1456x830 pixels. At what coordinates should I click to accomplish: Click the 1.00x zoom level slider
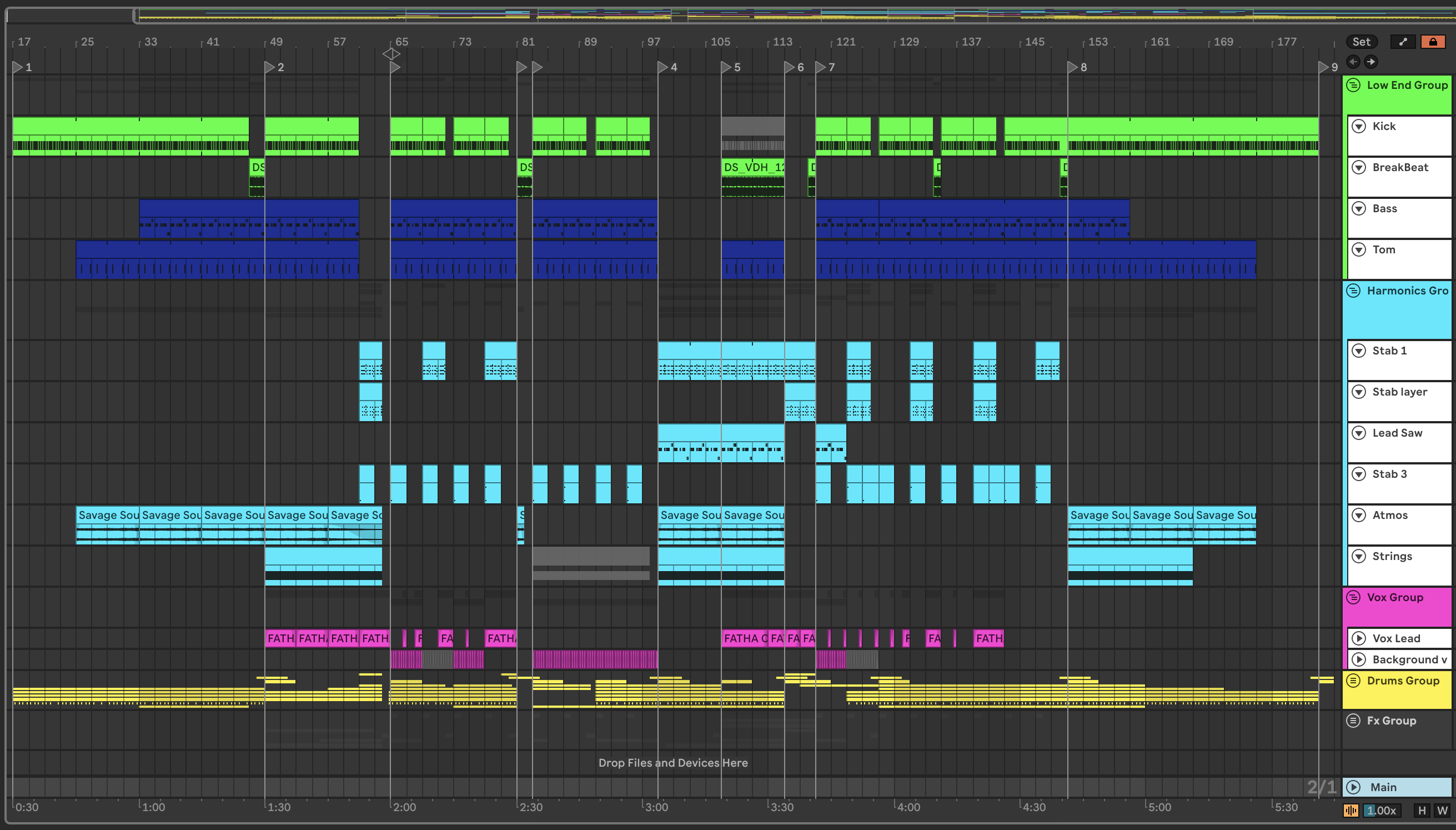pos(1383,810)
